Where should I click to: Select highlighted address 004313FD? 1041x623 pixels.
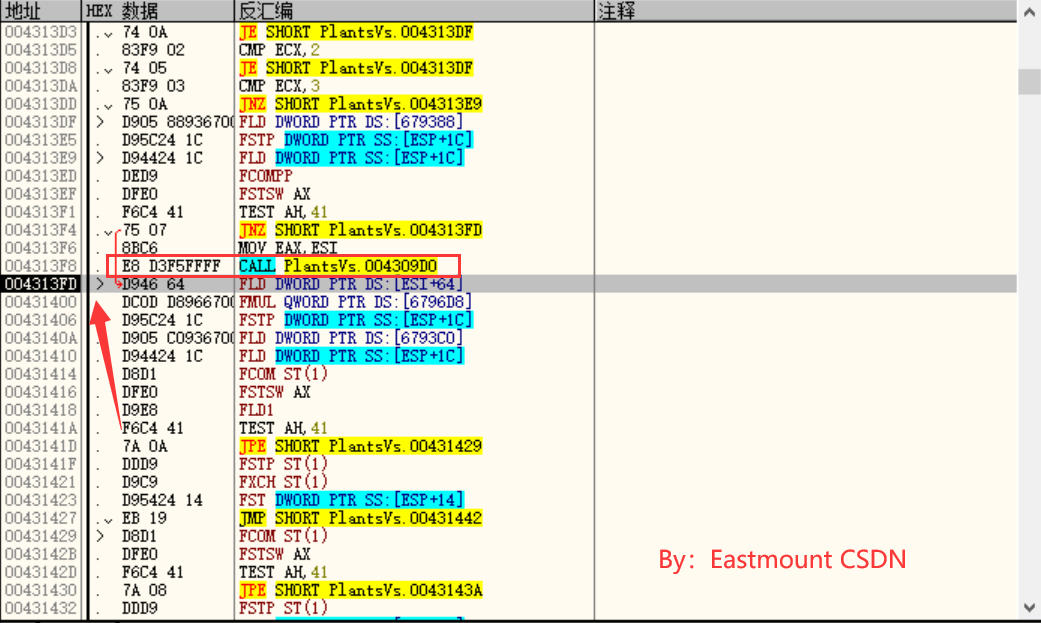click(x=40, y=284)
